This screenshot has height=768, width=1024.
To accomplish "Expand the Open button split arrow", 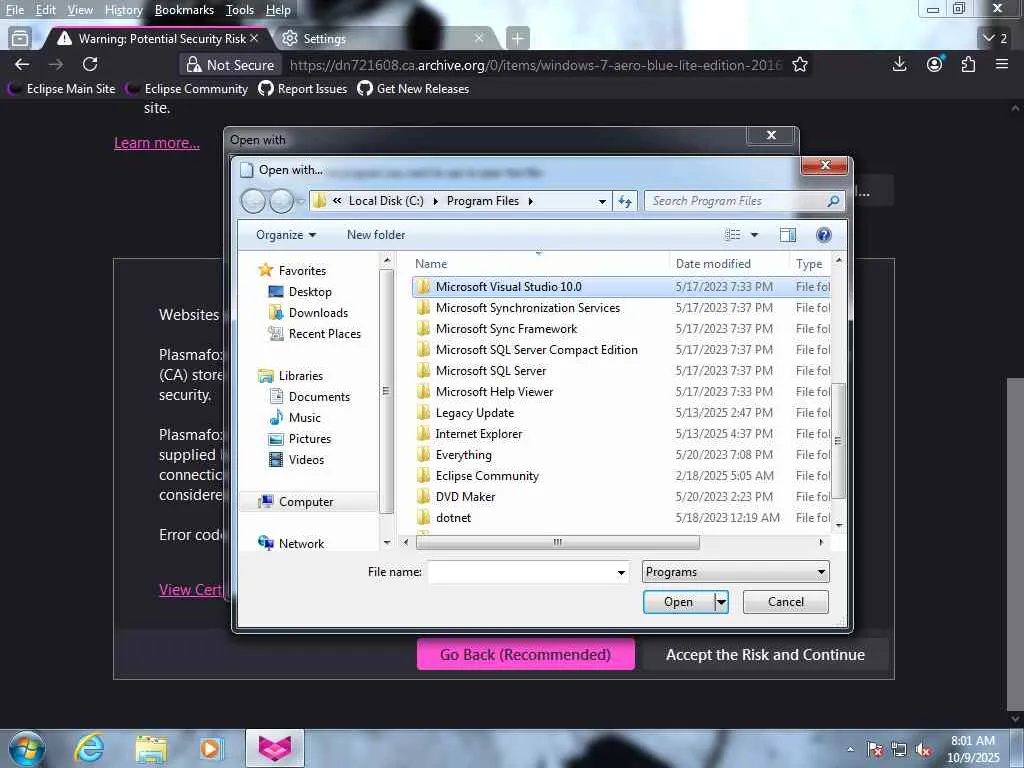I will (721, 602).
